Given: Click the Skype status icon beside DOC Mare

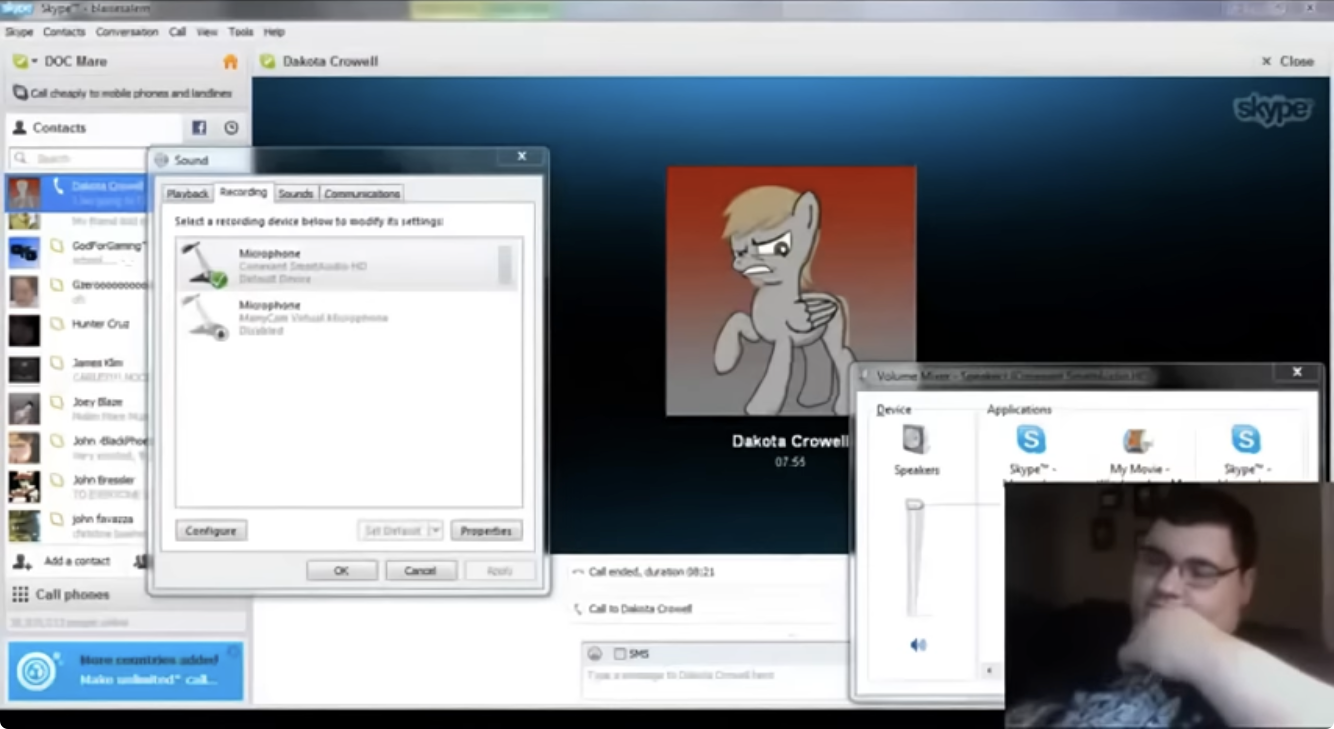Looking at the screenshot, I should [19, 62].
